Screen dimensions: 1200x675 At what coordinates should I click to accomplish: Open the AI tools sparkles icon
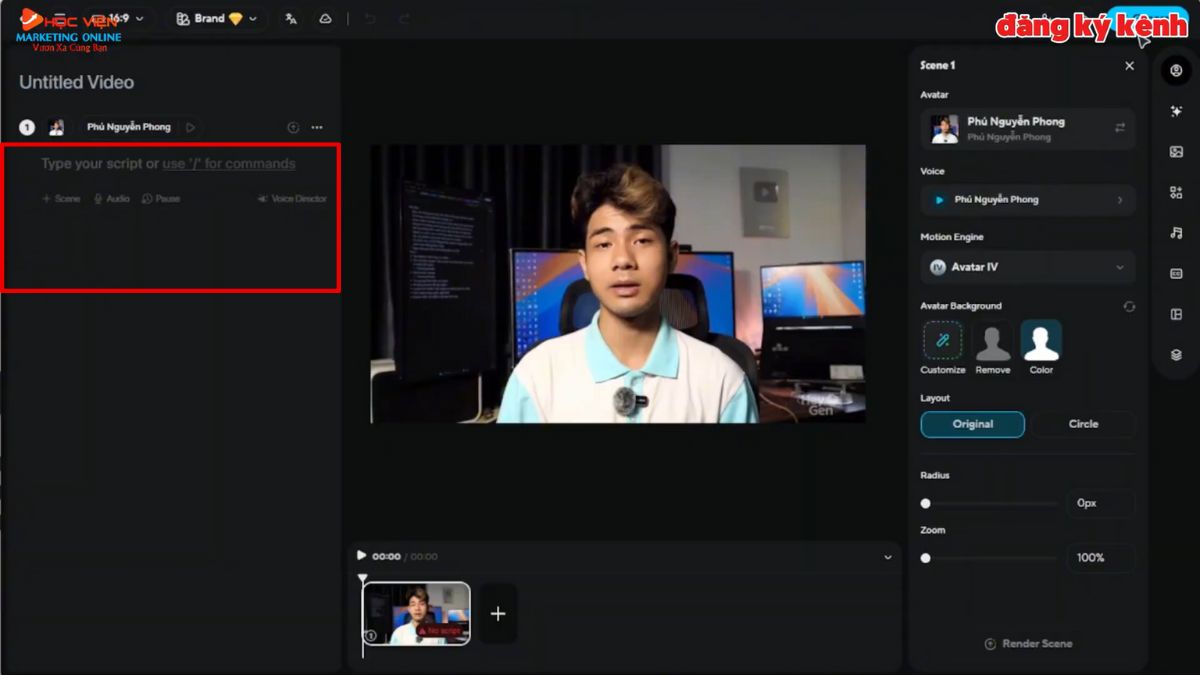click(1176, 111)
